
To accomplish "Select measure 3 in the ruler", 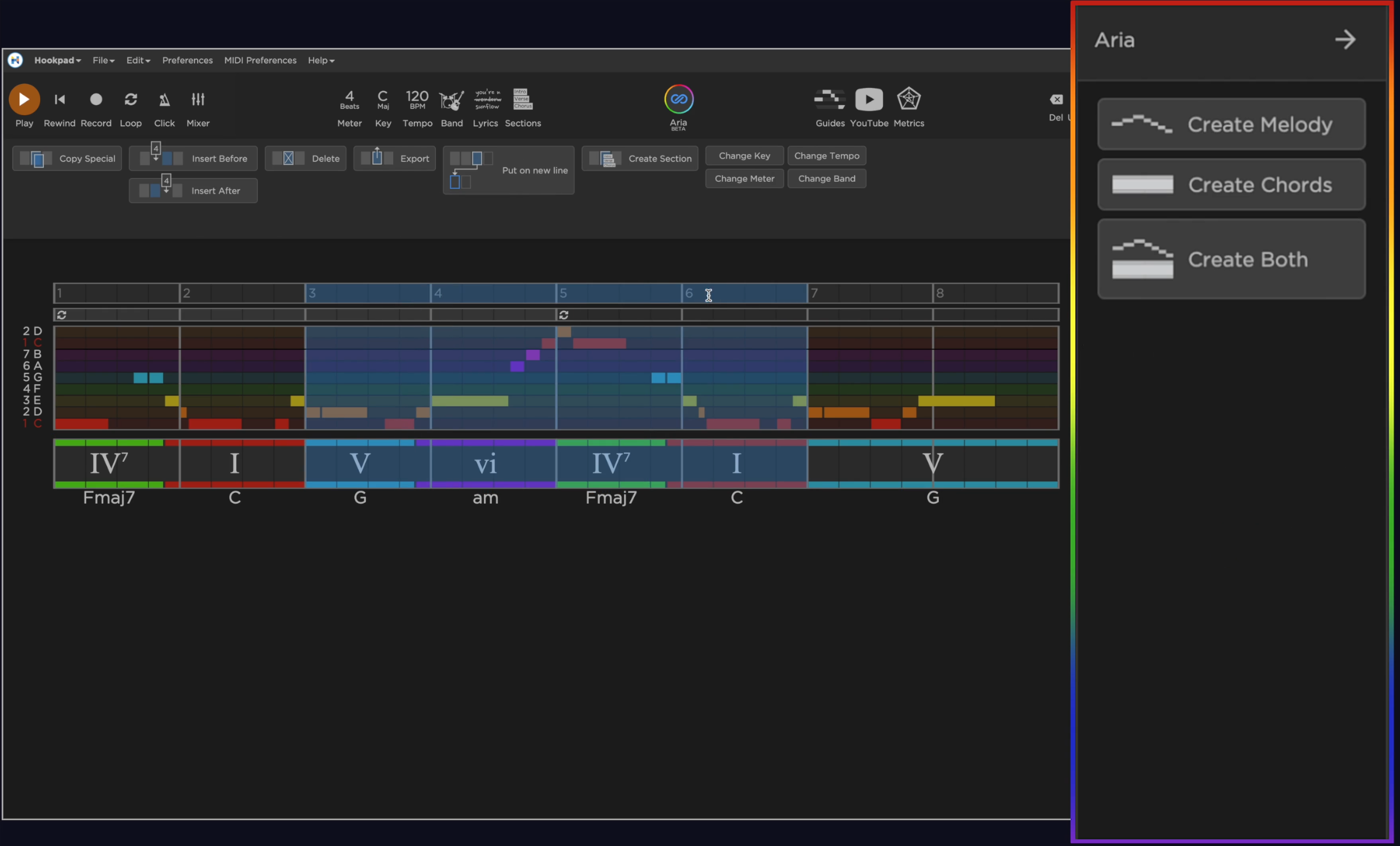I will tap(368, 293).
